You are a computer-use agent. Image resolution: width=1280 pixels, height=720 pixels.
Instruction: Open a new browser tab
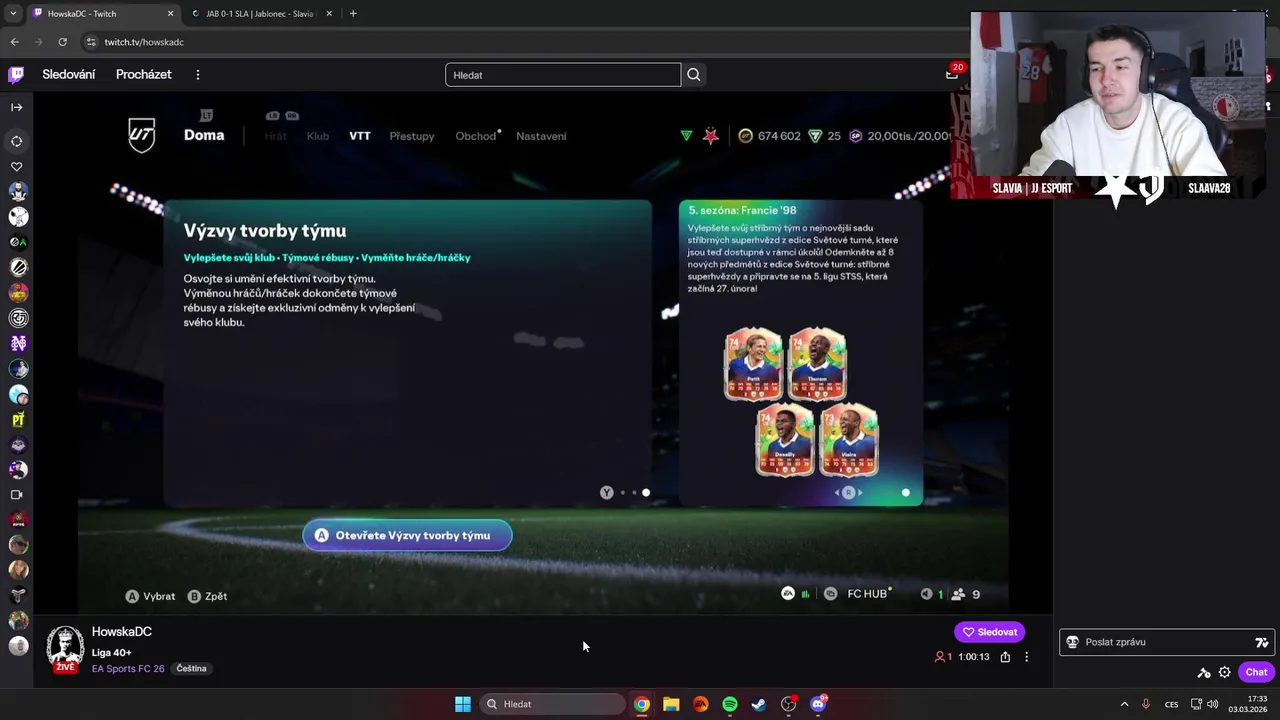coord(353,13)
